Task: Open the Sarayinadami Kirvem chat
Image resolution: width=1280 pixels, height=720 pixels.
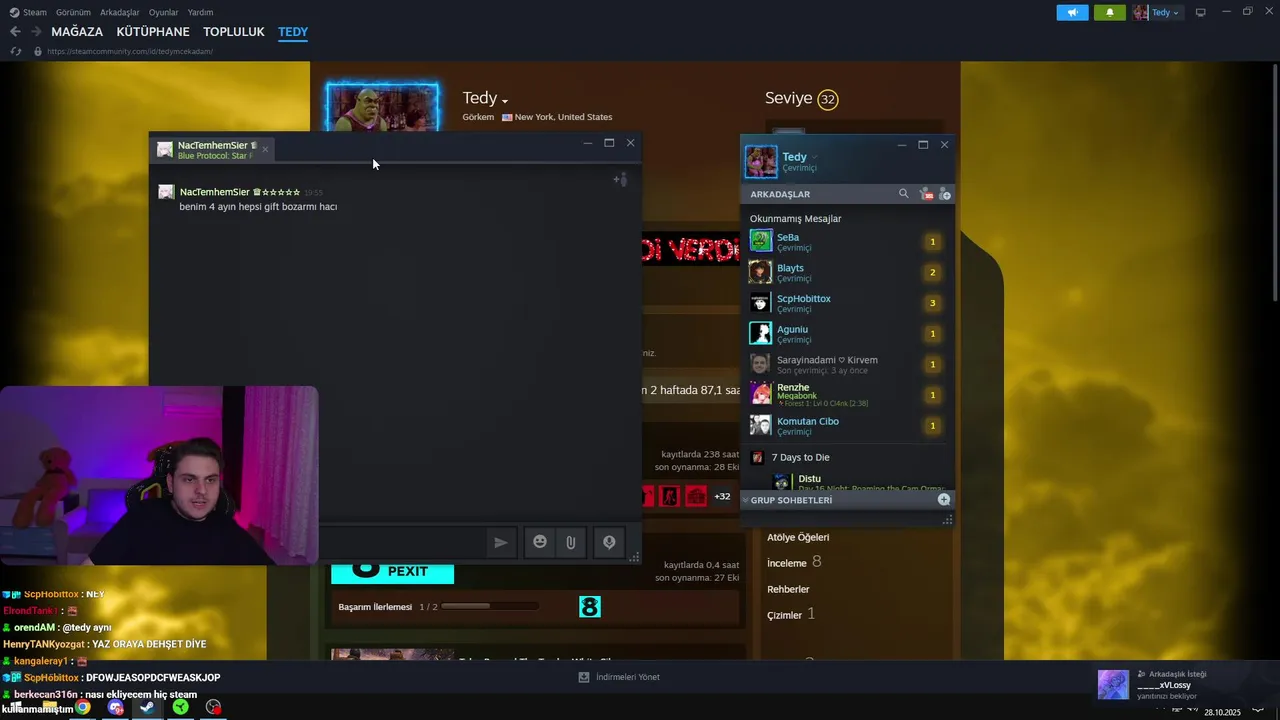Action: [x=846, y=364]
